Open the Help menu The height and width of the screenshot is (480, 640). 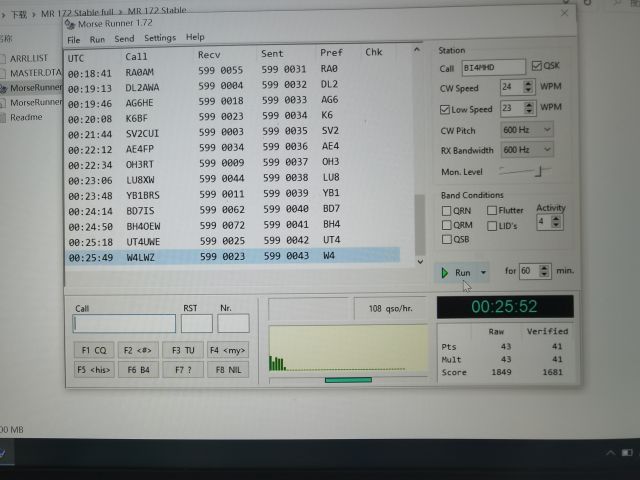[195, 37]
